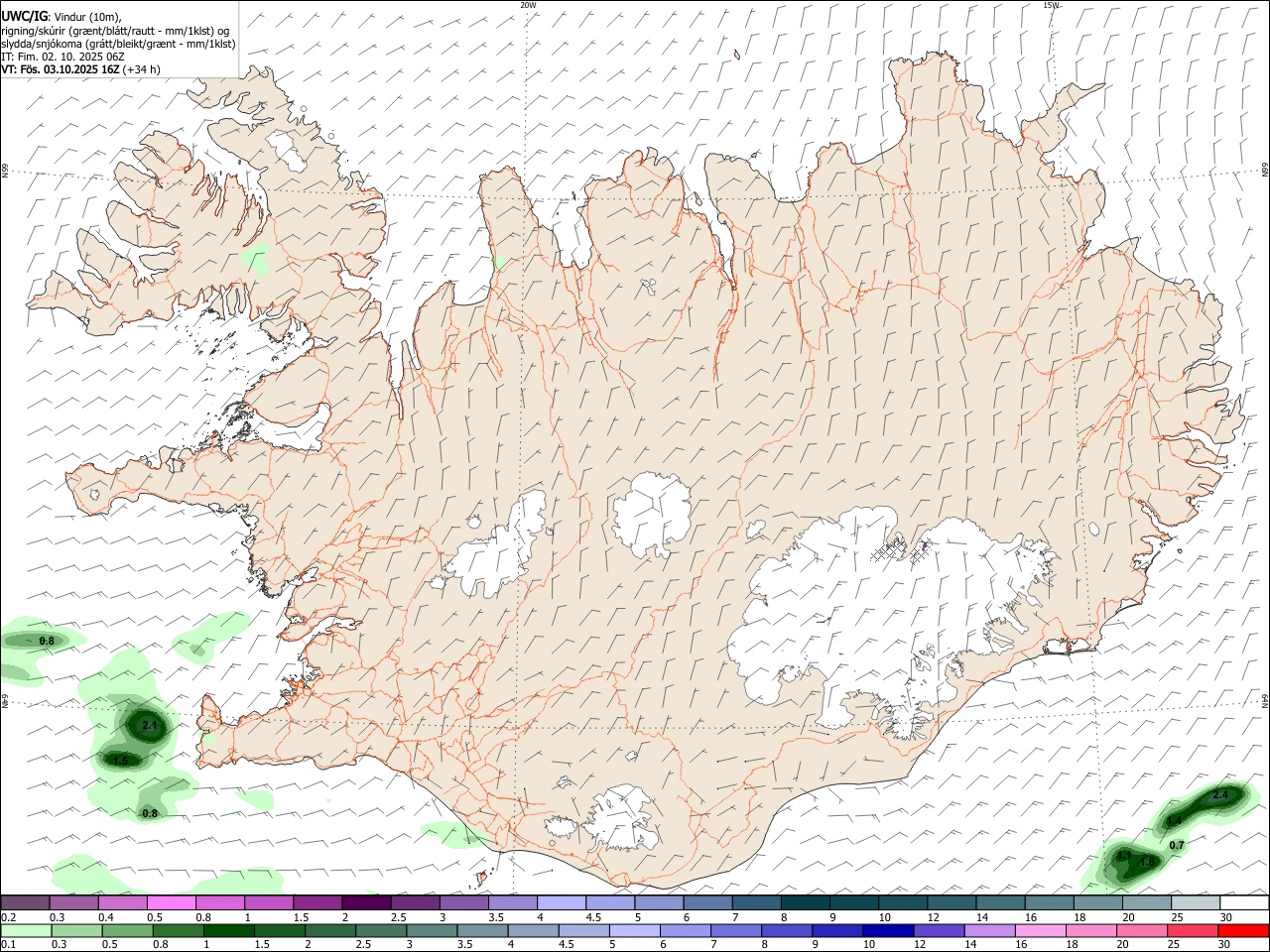The height and width of the screenshot is (952, 1270).
Task: Click the 0.8 value beneath the 1.5 cell
Action: pyautogui.click(x=150, y=814)
